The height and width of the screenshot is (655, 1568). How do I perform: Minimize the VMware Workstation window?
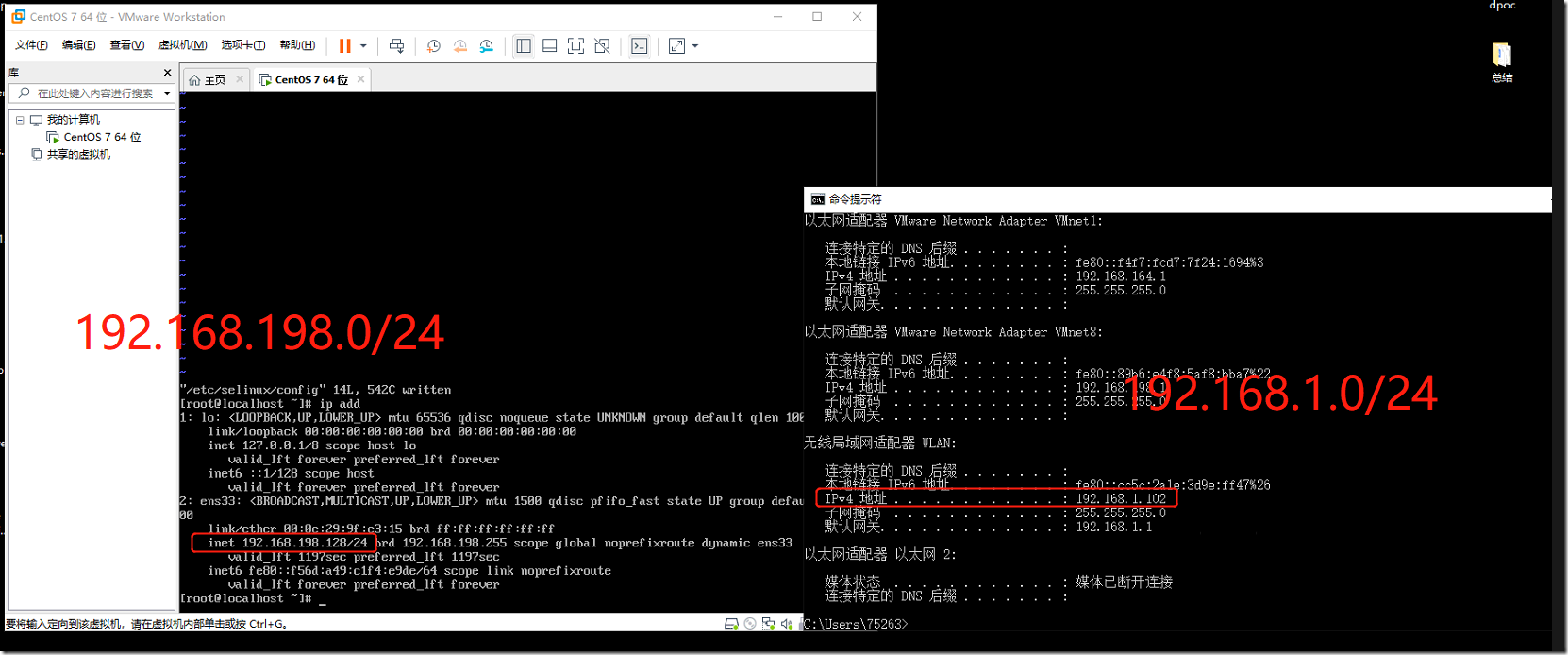(778, 16)
